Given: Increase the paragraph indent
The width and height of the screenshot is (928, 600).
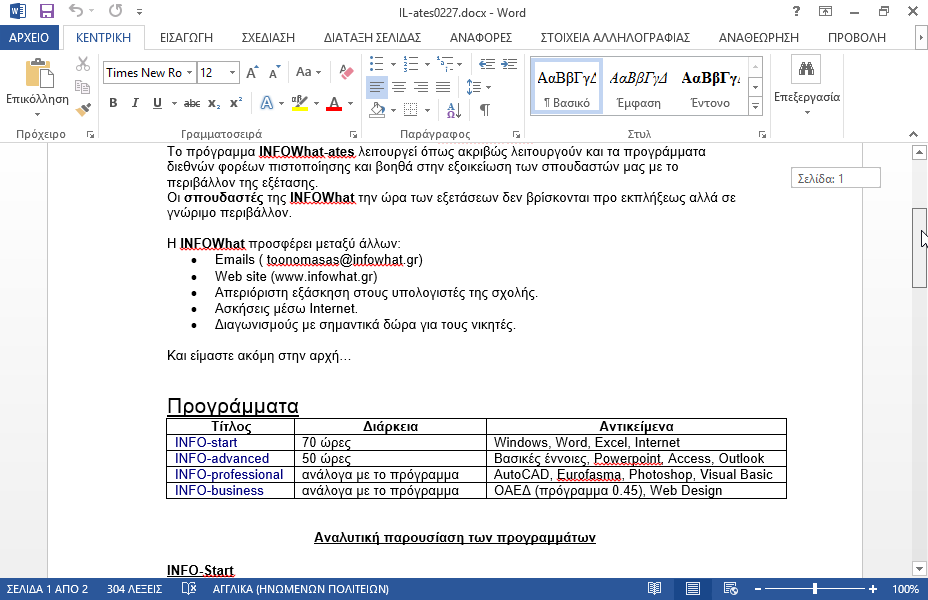Looking at the screenshot, I should click(509, 64).
